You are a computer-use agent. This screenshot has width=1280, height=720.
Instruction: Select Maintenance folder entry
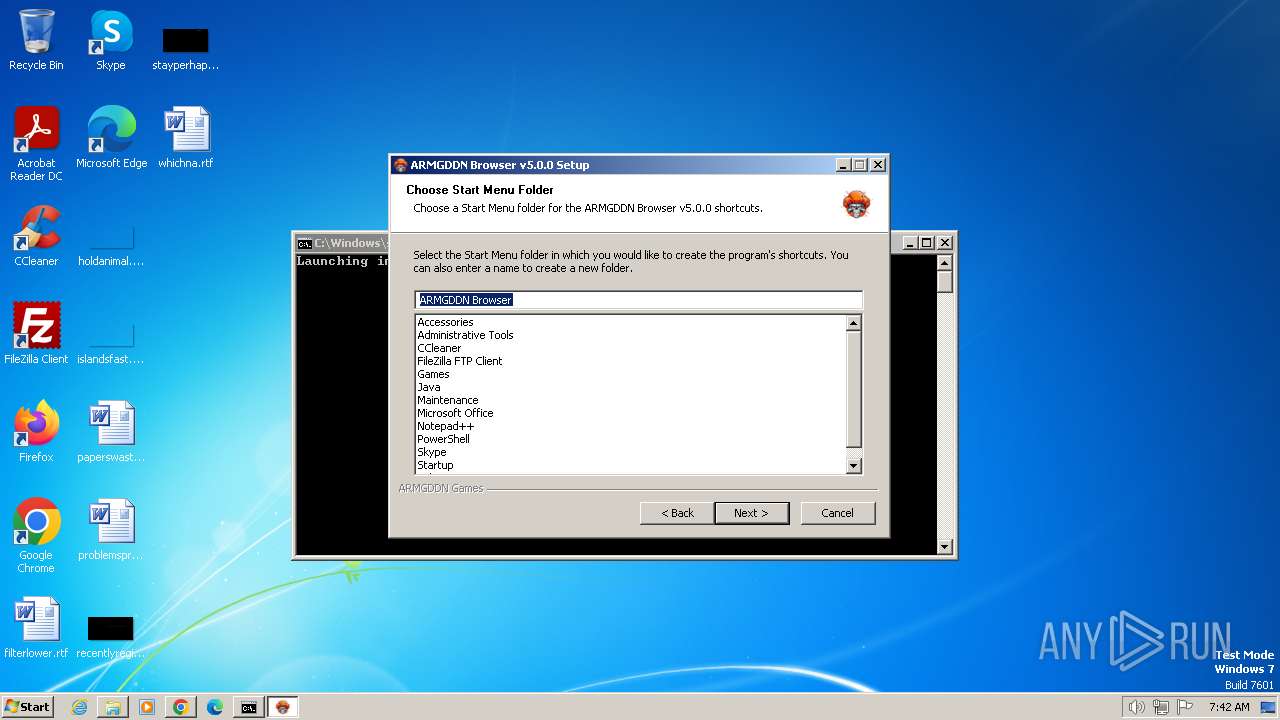[x=447, y=400]
